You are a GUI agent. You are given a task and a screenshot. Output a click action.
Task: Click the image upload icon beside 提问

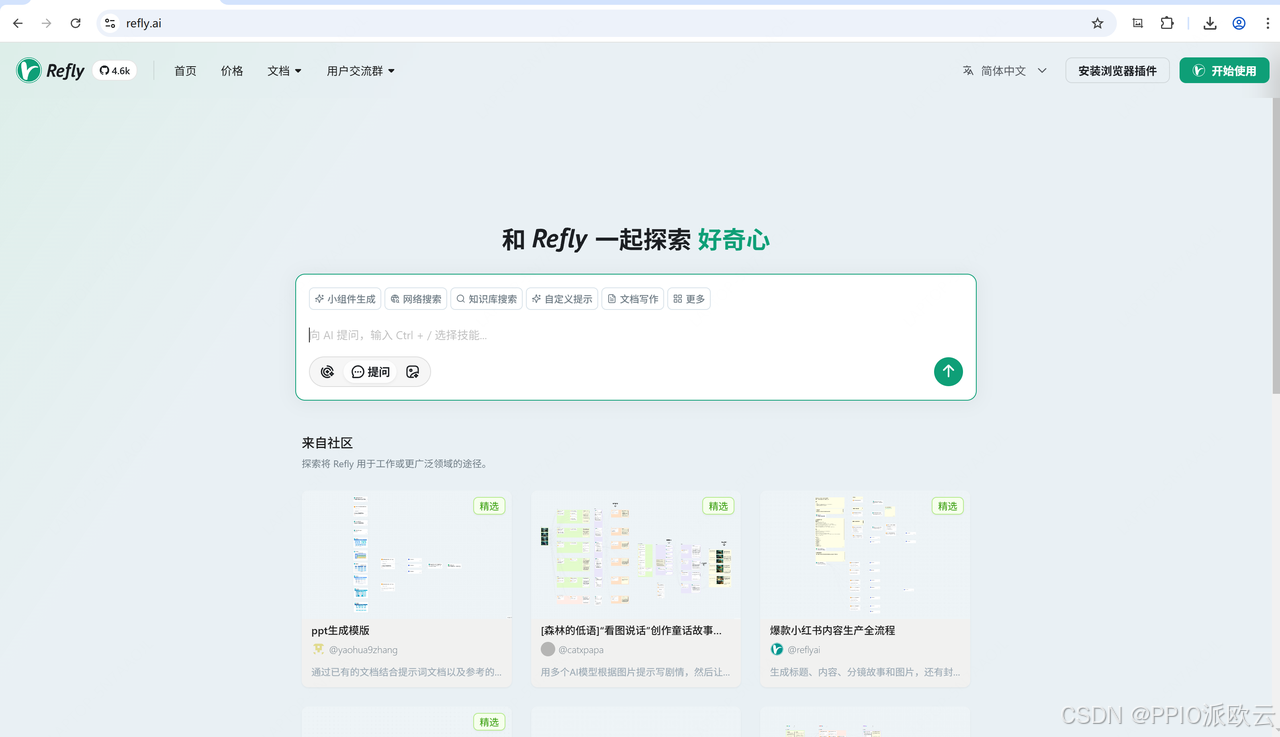(413, 372)
